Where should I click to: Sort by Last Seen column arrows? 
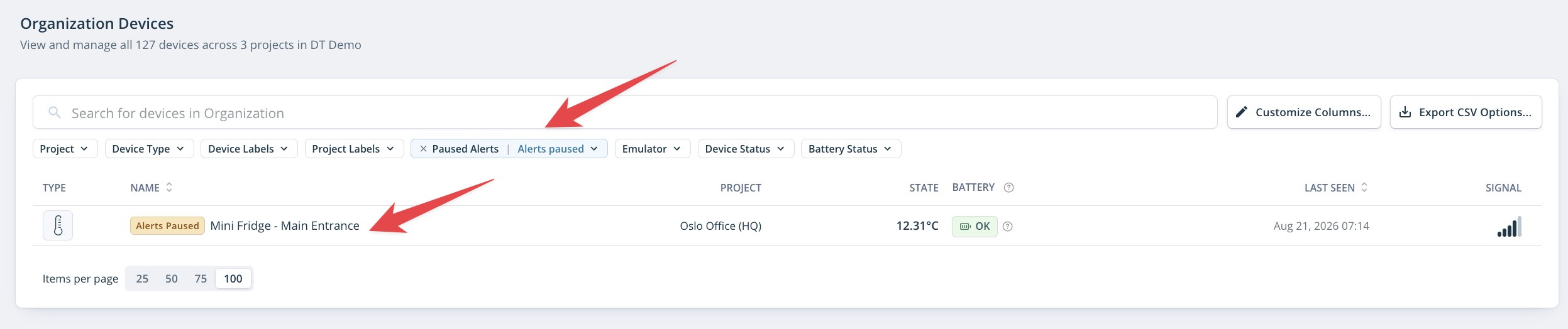click(1364, 188)
